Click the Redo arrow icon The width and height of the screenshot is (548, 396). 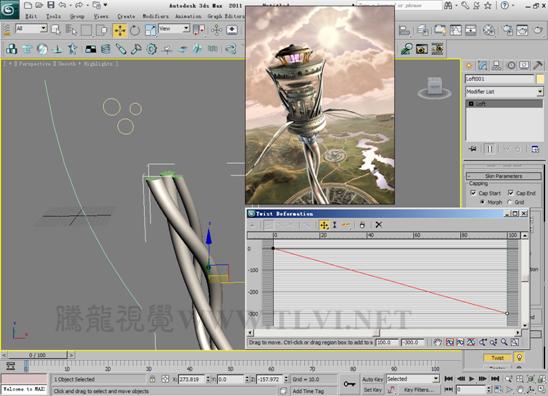[80, 5]
